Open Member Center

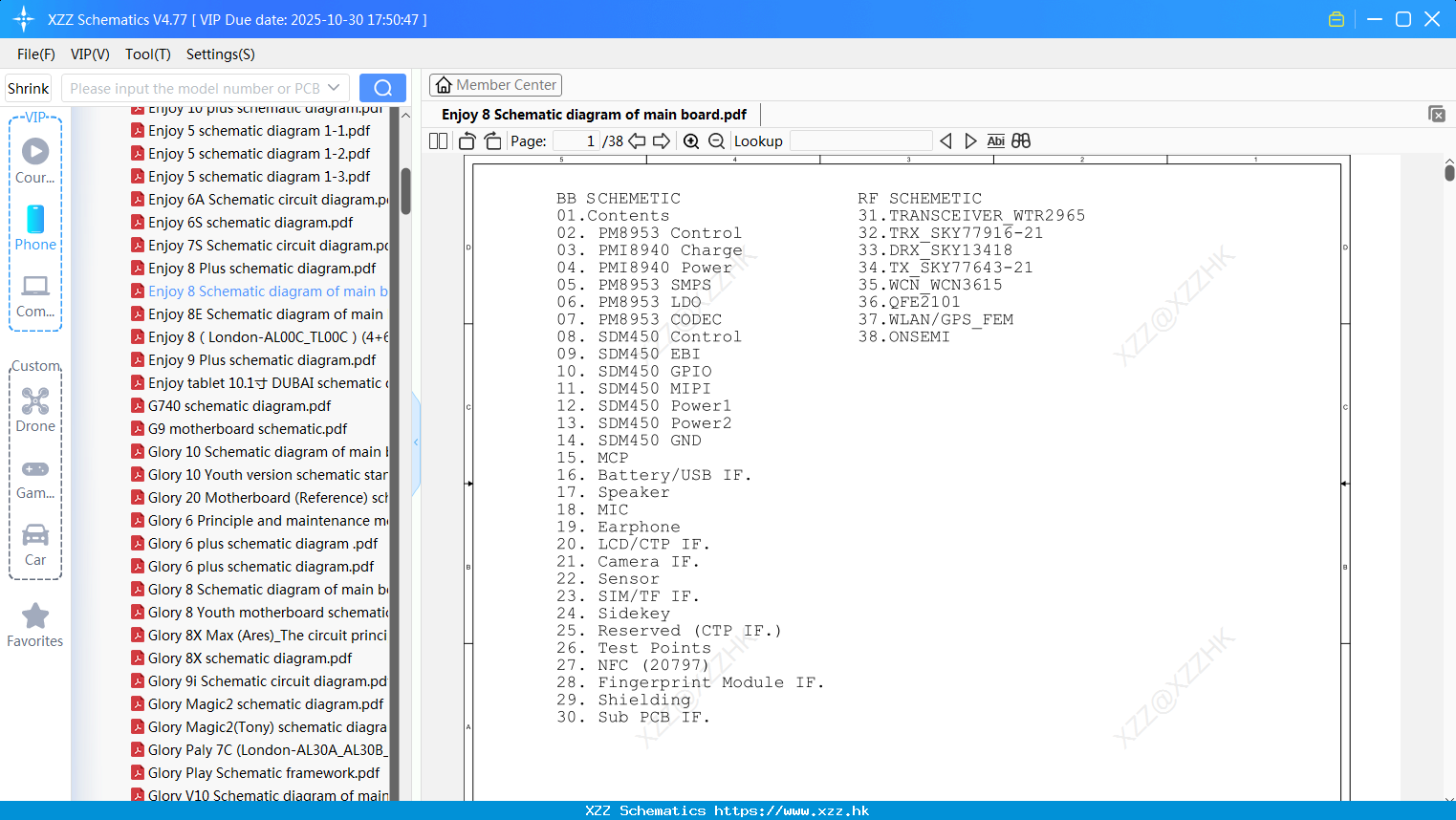pos(495,85)
